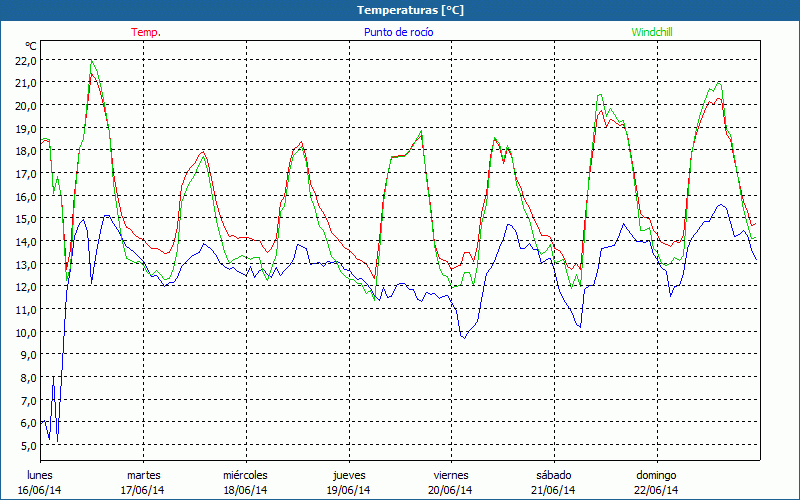This screenshot has width=800, height=500.
Task: Click the viernes day label
Action: 450,475
